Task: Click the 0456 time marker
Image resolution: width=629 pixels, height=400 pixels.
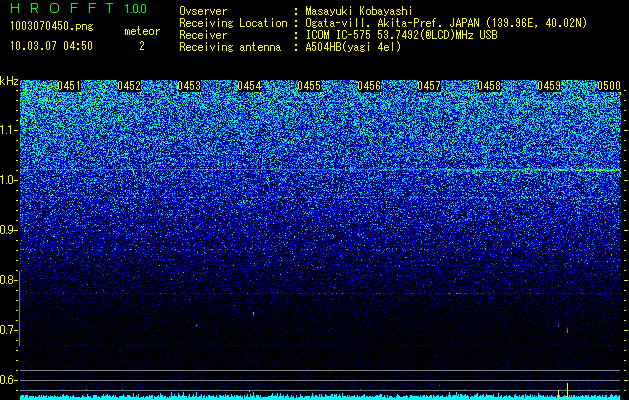Action: pos(369,86)
